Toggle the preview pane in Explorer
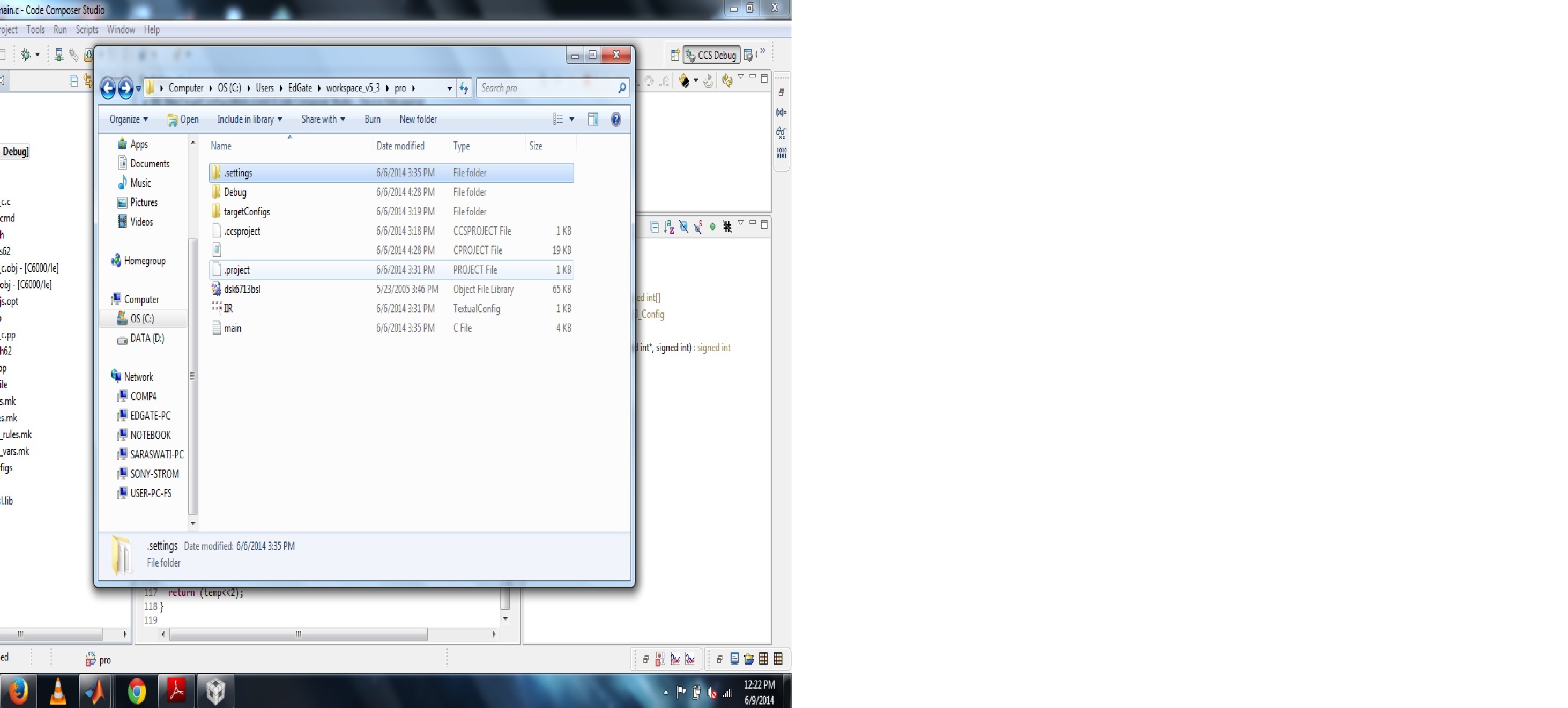Viewport: 1568px width, 708px height. point(593,120)
